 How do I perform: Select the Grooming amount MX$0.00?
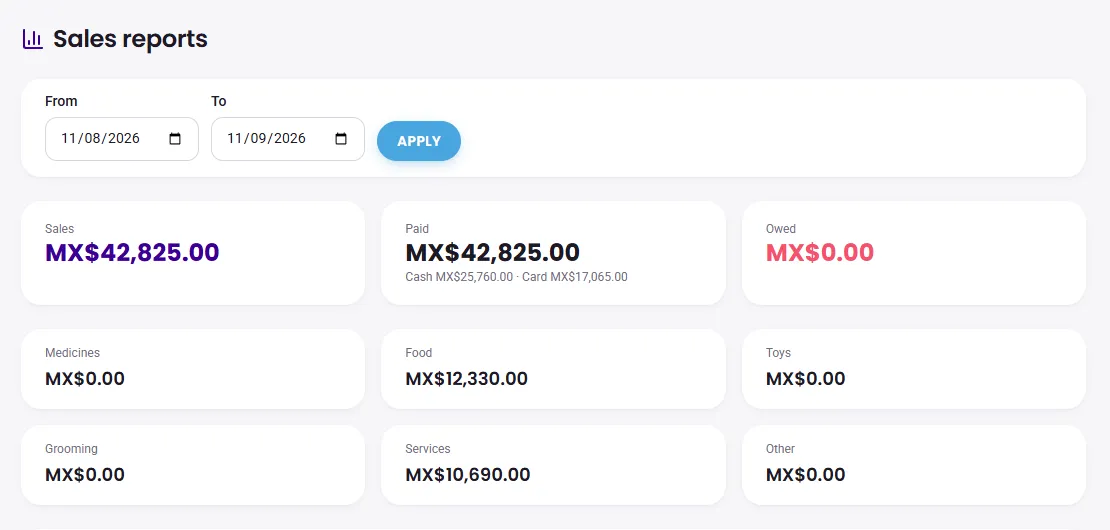[x=85, y=474]
